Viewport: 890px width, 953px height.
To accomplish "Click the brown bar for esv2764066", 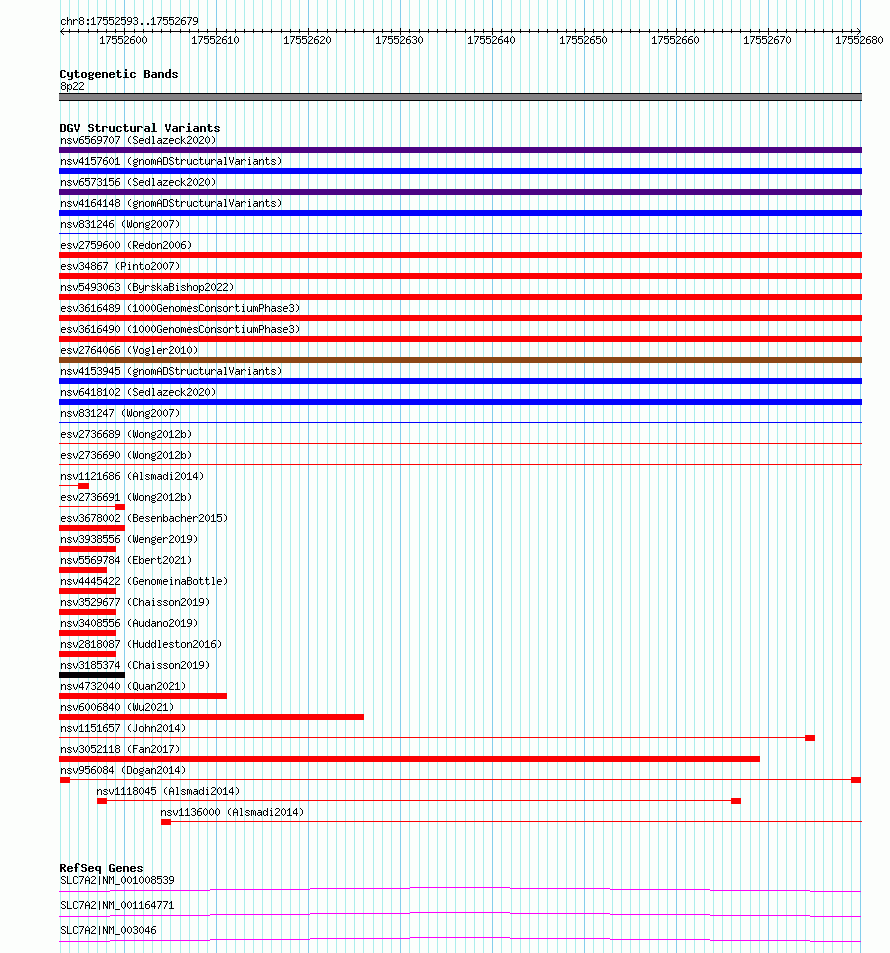I will (460, 360).
